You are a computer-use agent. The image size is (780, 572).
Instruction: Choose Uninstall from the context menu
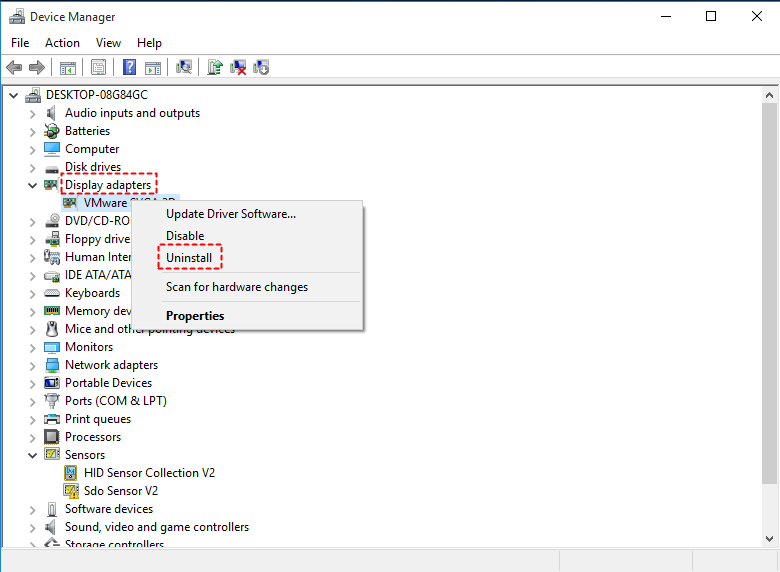click(x=189, y=258)
